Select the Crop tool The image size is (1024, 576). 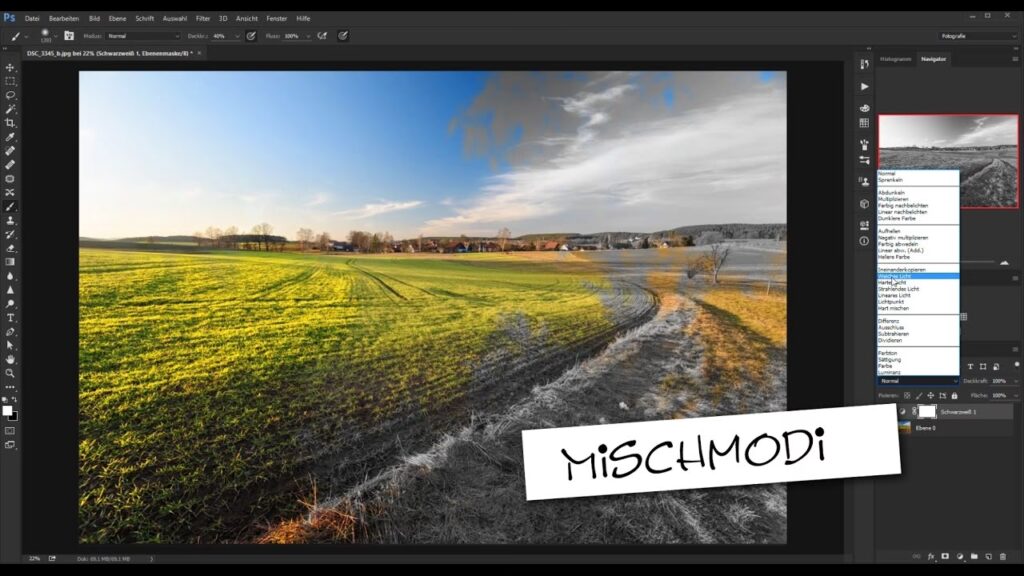pos(10,123)
